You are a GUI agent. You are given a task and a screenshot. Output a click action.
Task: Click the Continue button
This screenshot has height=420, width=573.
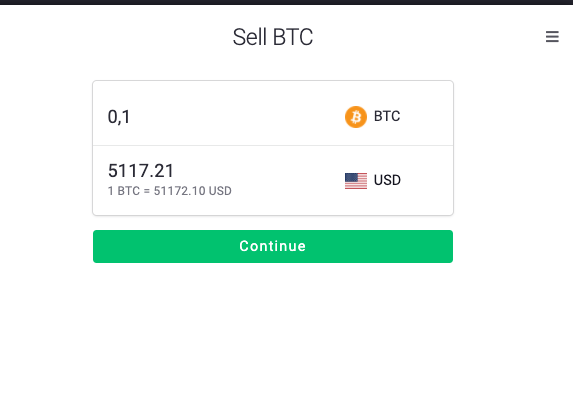(273, 246)
